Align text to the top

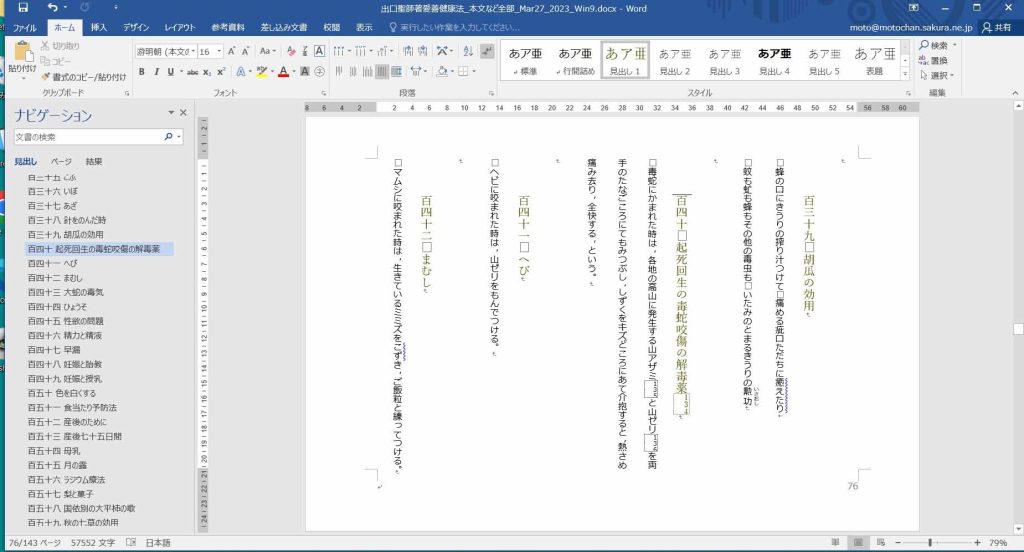(338, 71)
